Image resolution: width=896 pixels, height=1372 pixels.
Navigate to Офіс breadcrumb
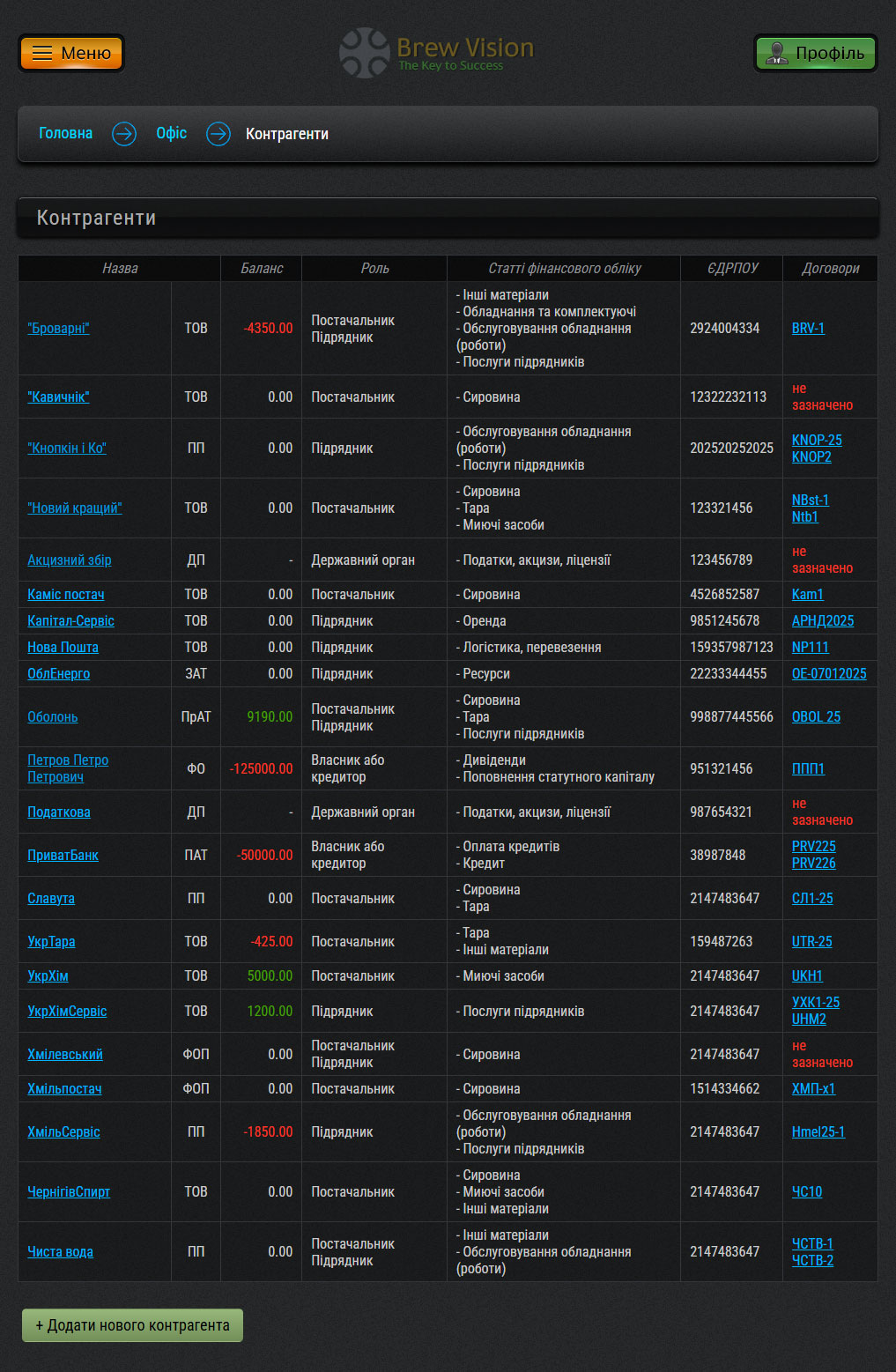pos(171,133)
